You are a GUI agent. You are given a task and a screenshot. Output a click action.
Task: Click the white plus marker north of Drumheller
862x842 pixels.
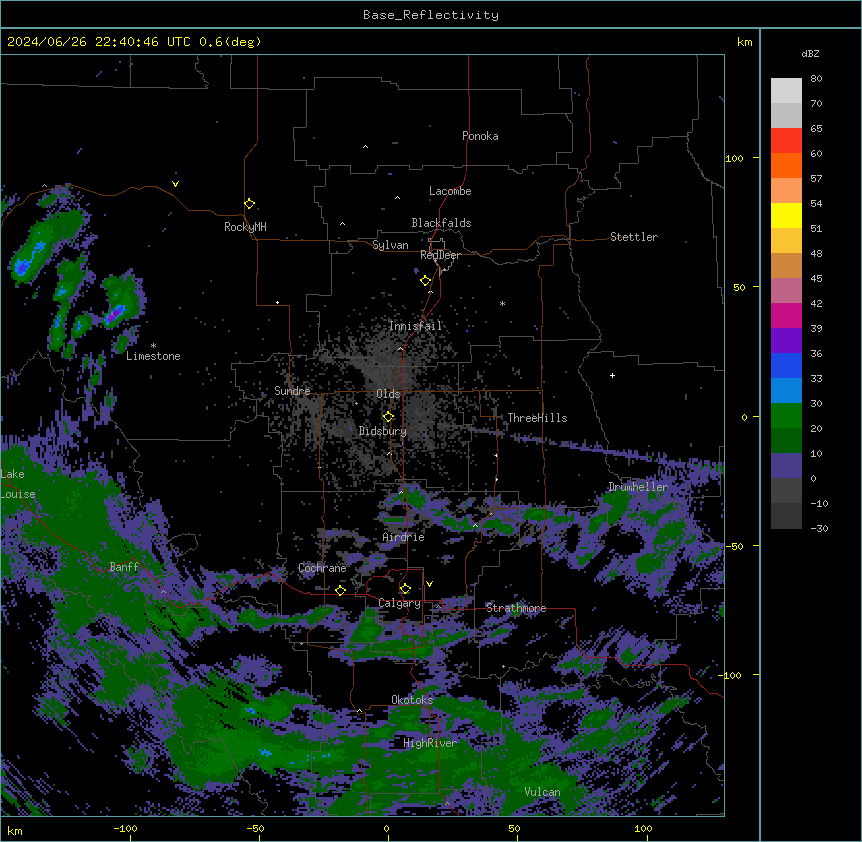[x=612, y=375]
